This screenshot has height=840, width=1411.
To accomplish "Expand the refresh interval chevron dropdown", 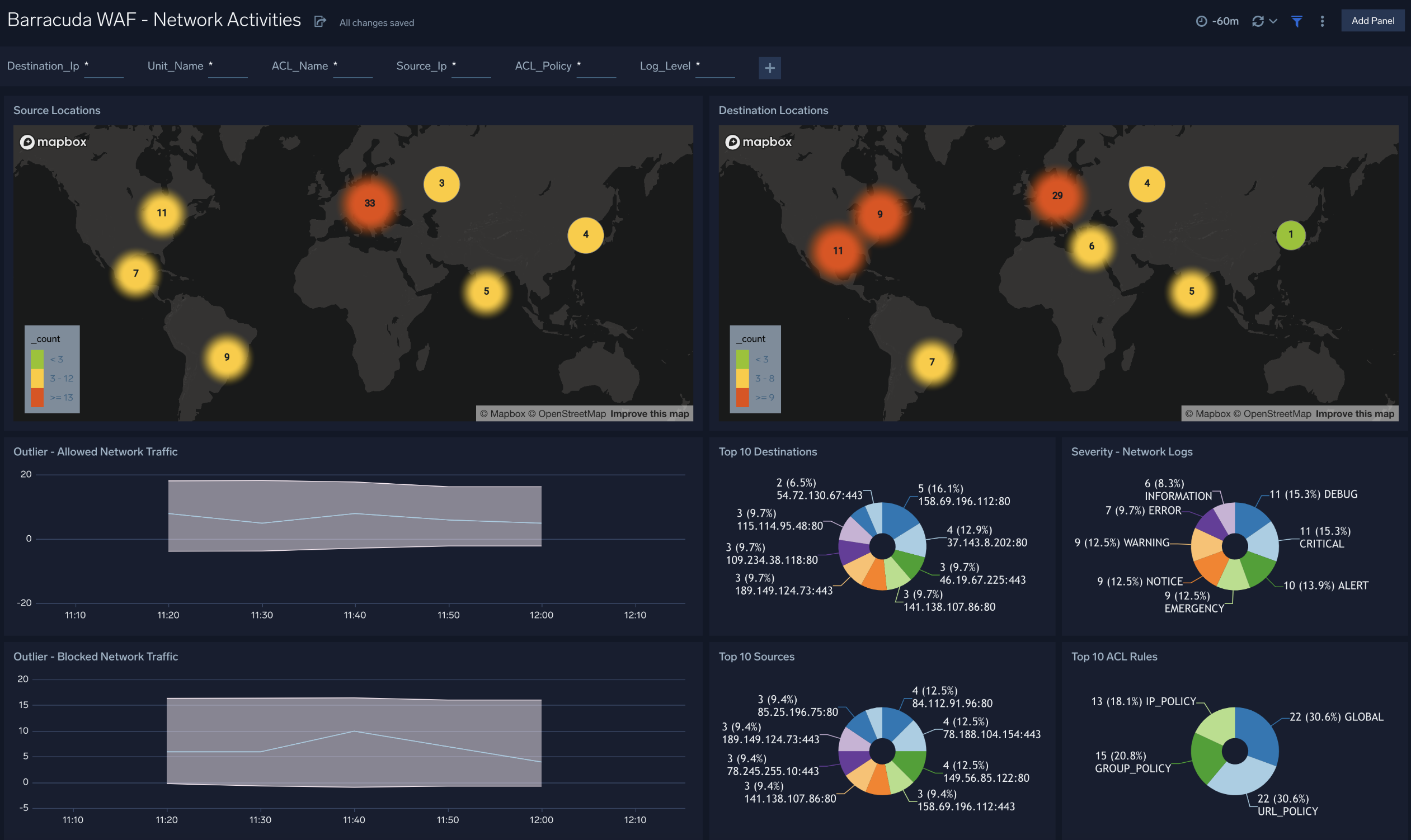I will coord(1273,21).
